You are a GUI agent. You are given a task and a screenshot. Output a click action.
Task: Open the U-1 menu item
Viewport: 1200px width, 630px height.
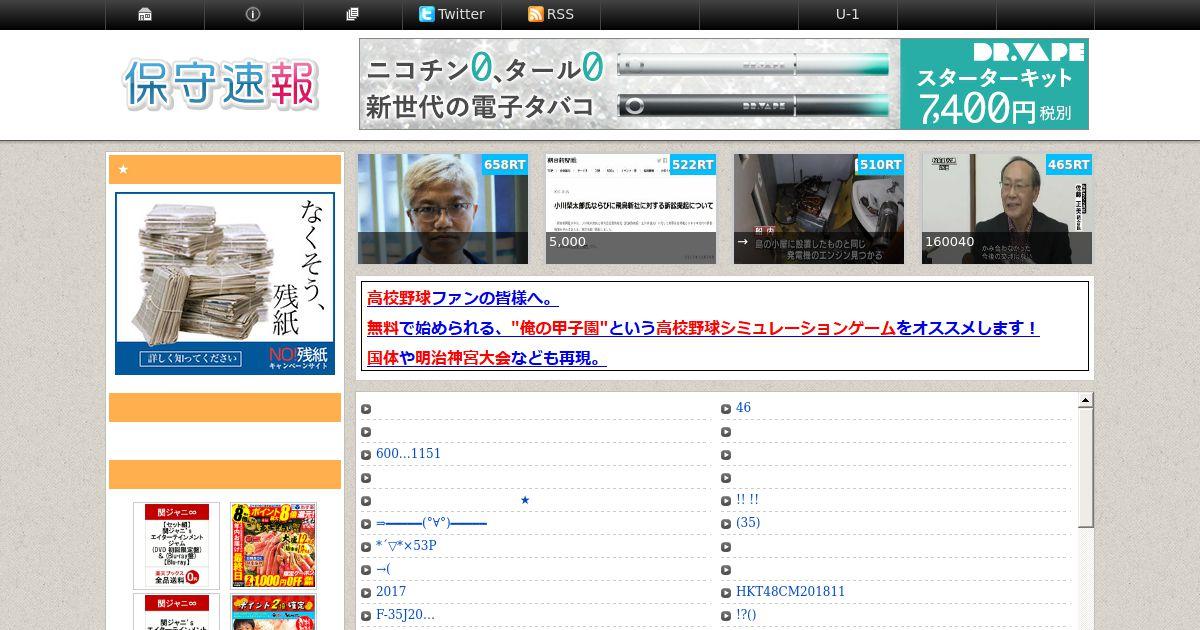point(848,14)
